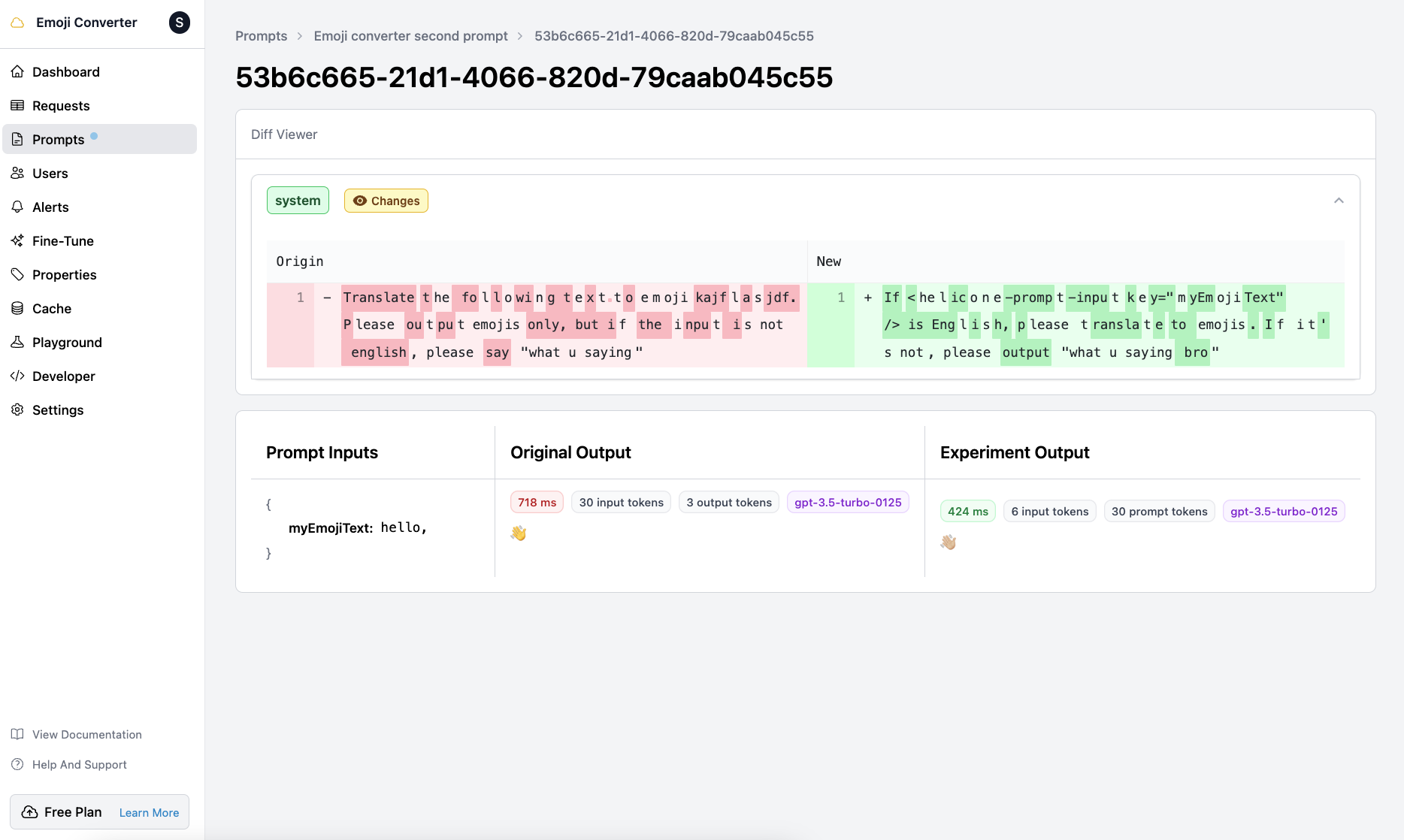Select the Developer sidebar item

pos(63,376)
